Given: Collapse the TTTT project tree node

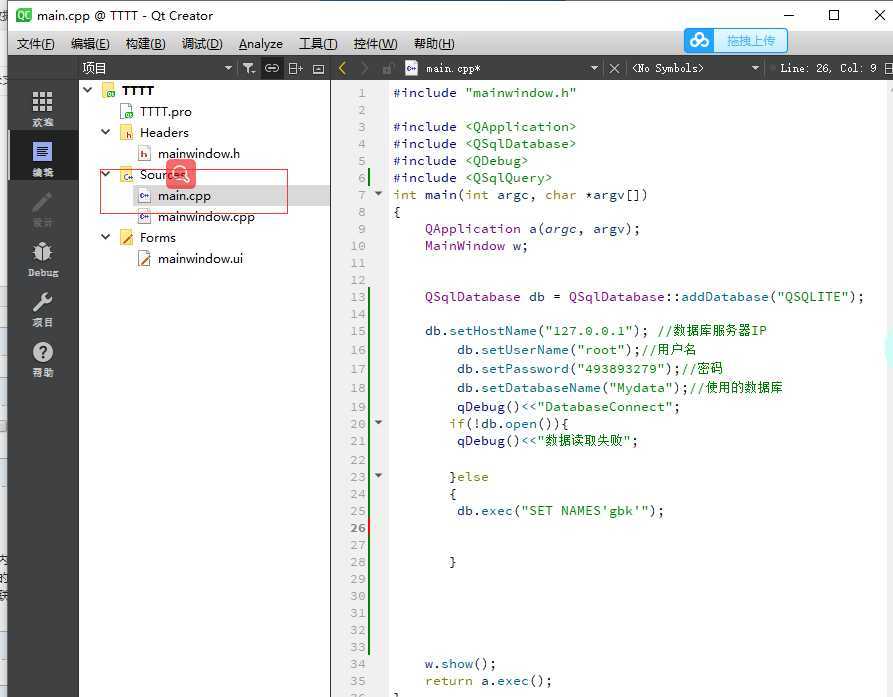Looking at the screenshot, I should pos(88,90).
